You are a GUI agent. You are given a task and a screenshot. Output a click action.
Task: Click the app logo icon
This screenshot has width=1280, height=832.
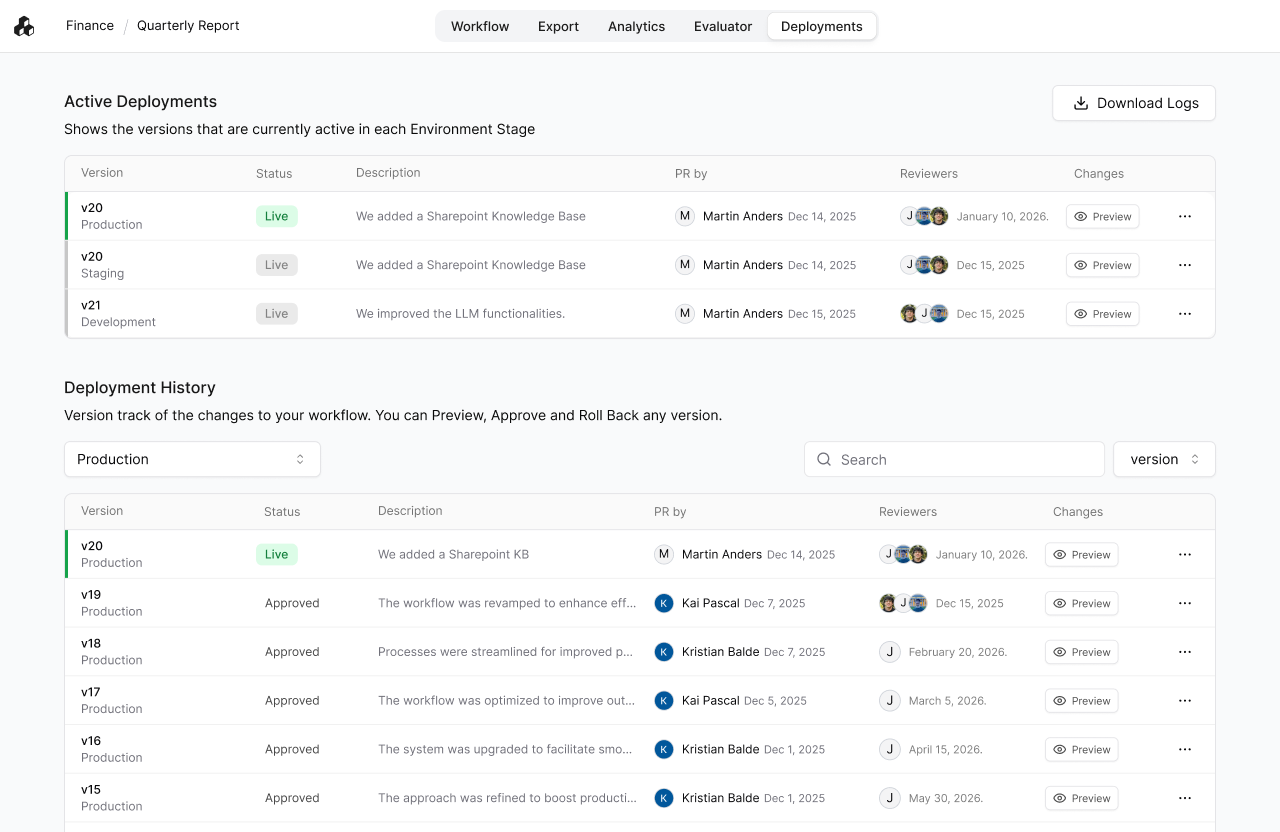coord(24,26)
